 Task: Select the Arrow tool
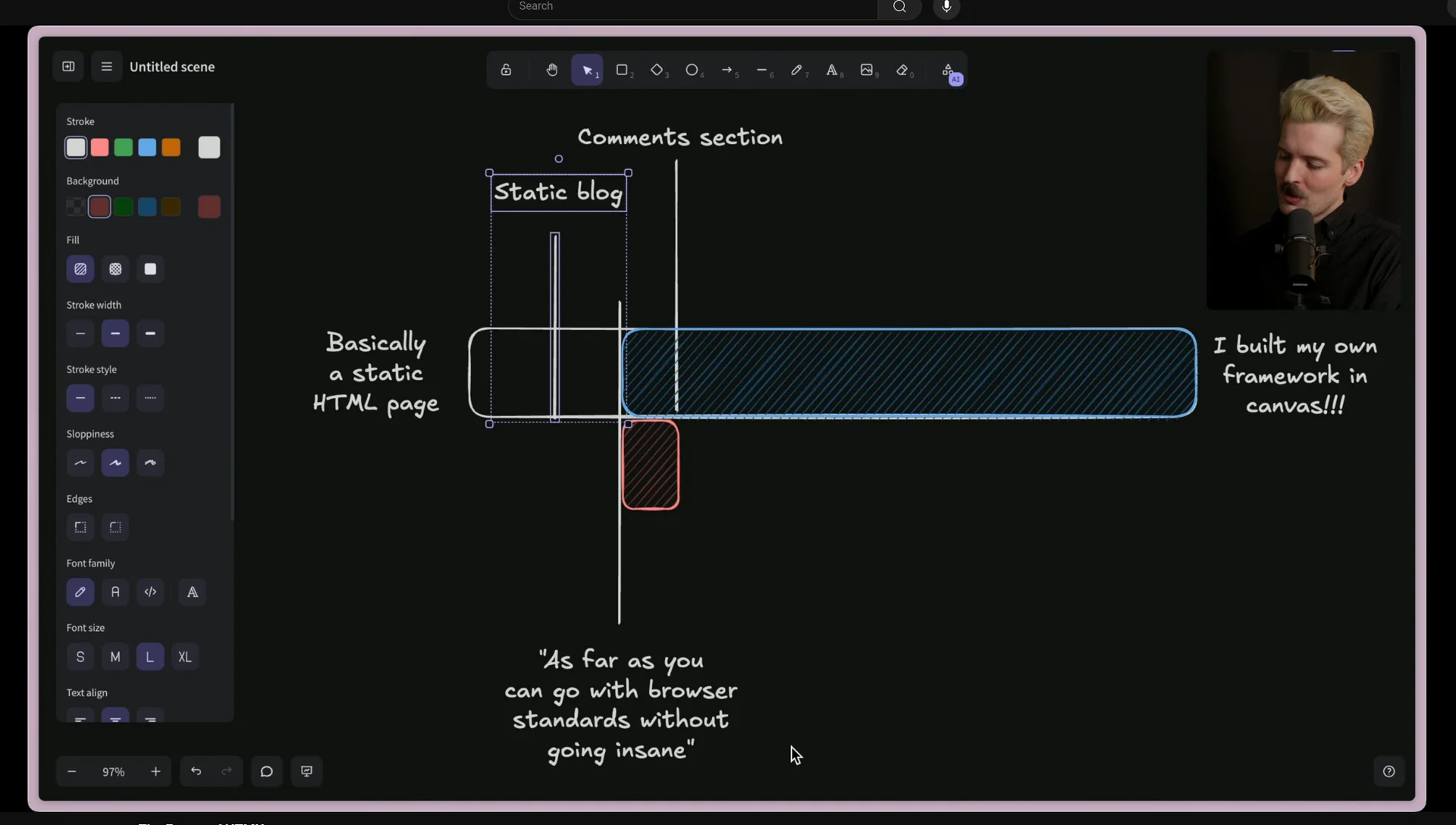727,70
